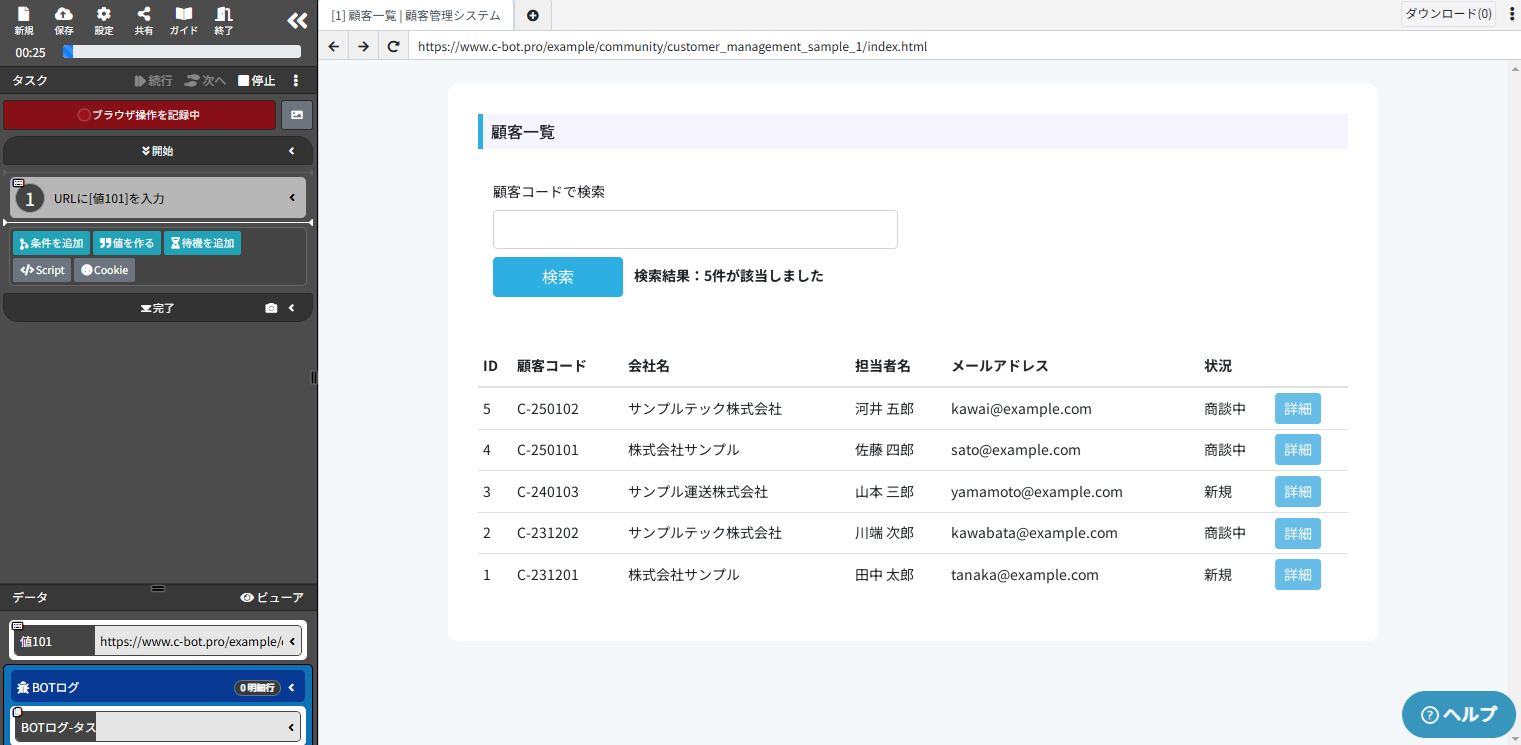This screenshot has height=745, width=1521.
Task: Expand the BOTログ panel chevron
Action: (x=292, y=687)
